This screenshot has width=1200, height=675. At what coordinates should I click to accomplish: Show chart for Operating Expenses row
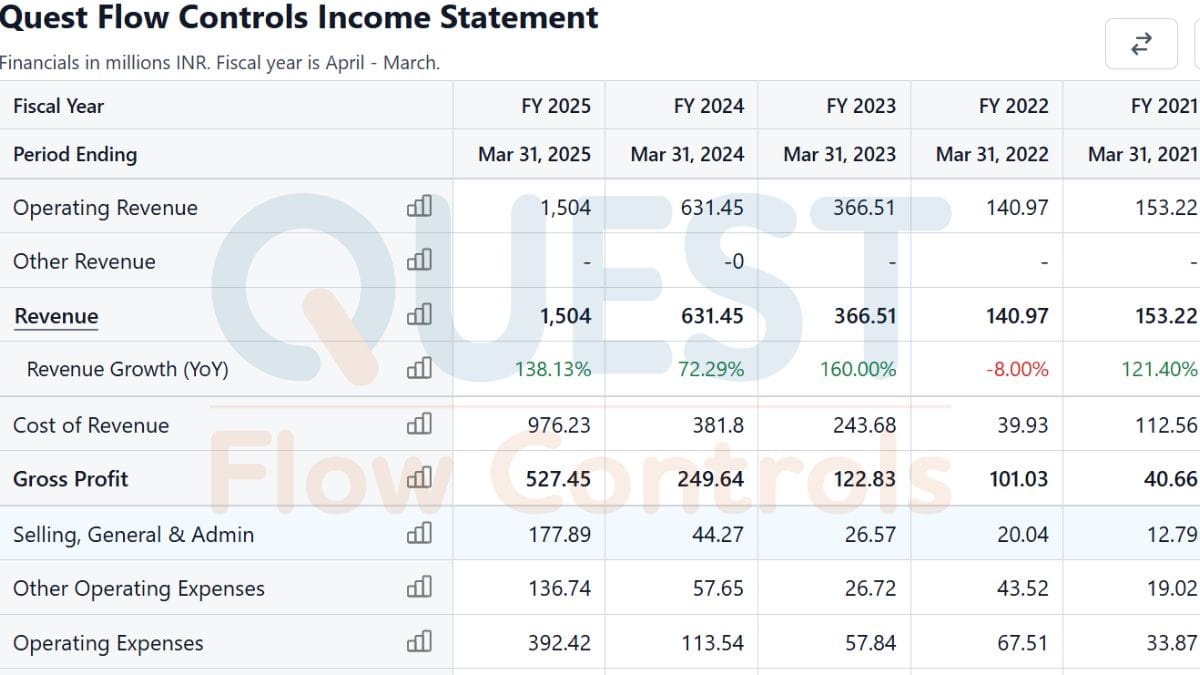pos(419,642)
